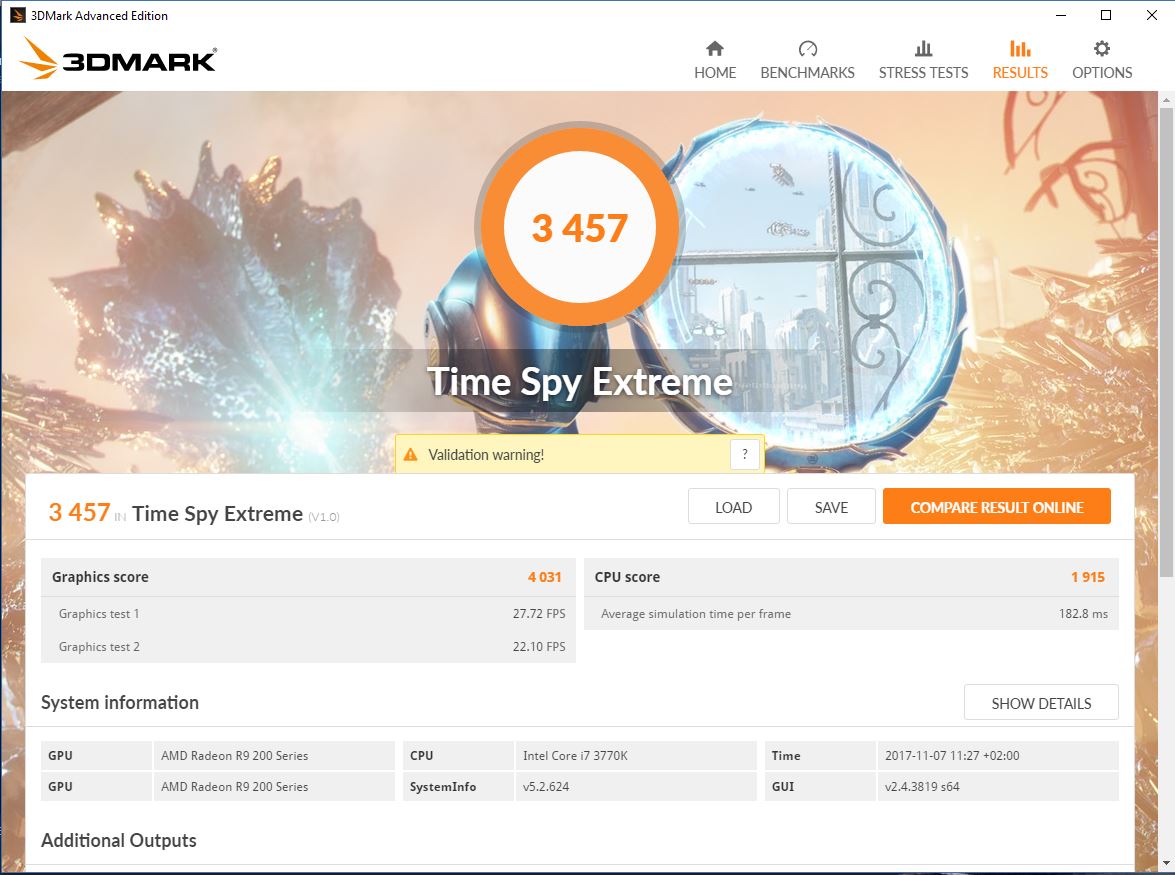Click the LOAD button
This screenshot has width=1175, height=875.
pos(734,507)
